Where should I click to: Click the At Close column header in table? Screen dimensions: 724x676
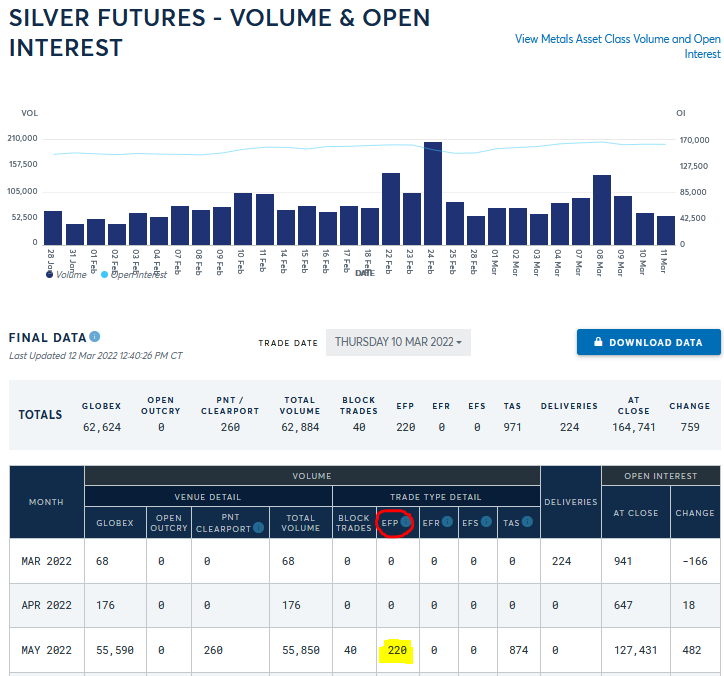(x=636, y=513)
